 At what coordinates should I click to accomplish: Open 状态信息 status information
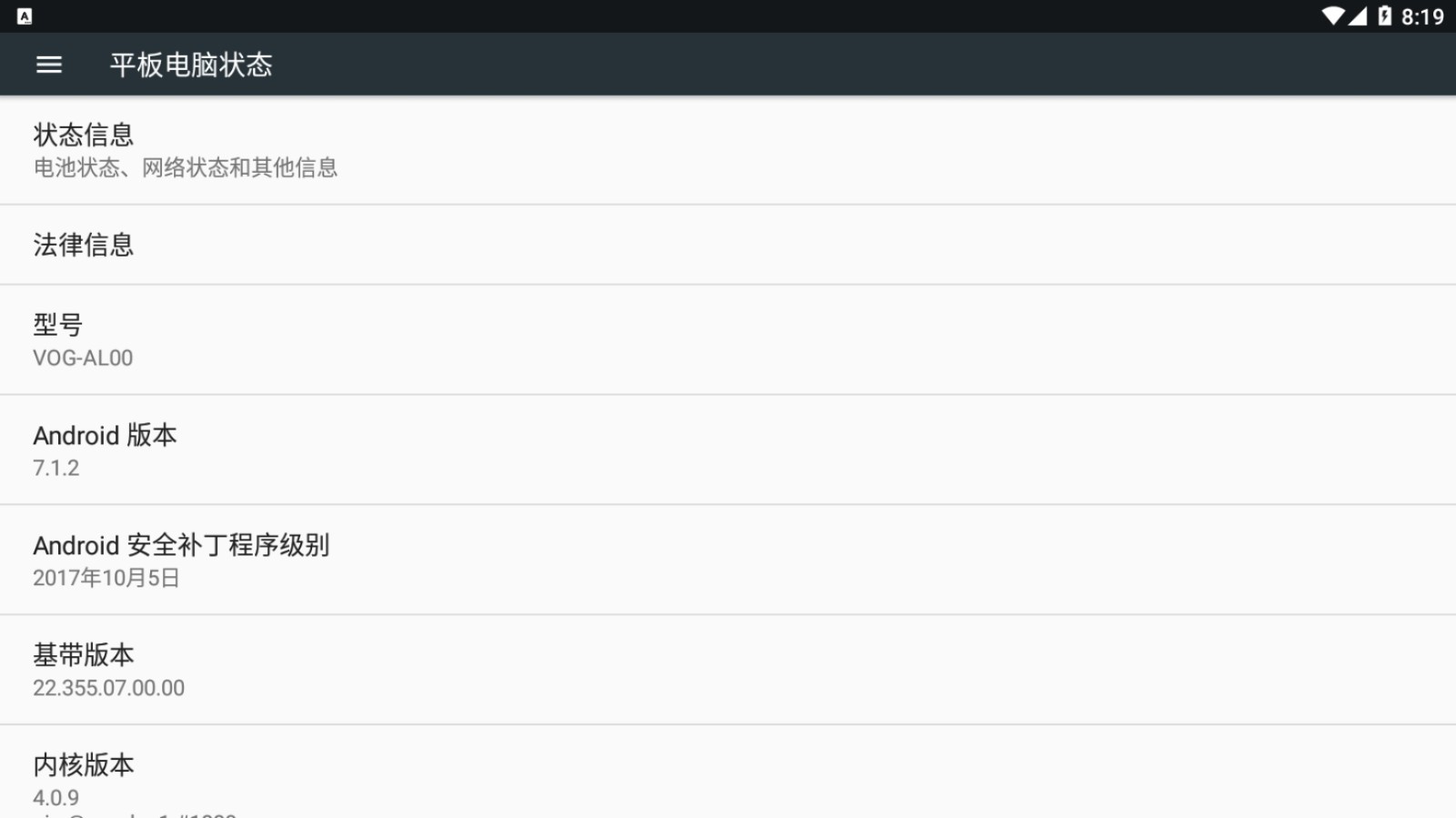pyautogui.click(x=728, y=150)
